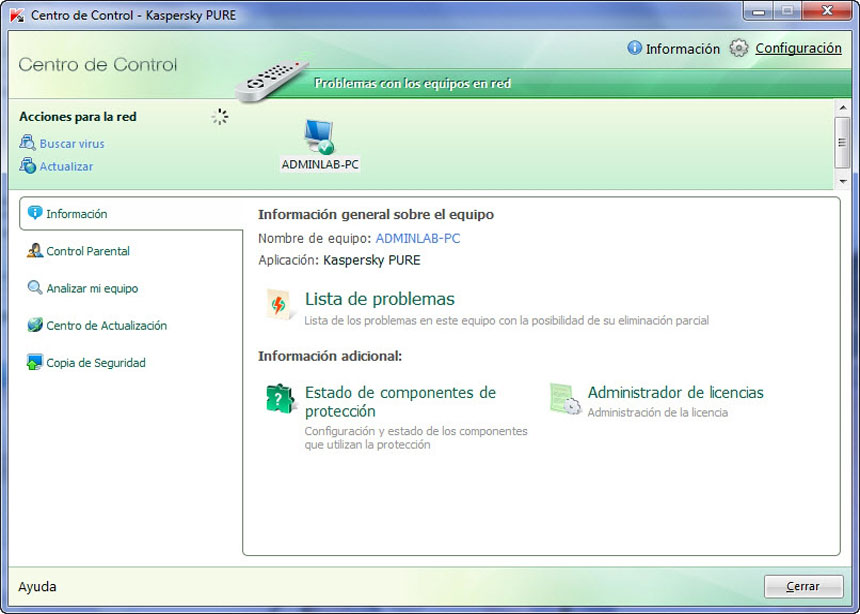Run the Actualizar network action

pos(66,166)
